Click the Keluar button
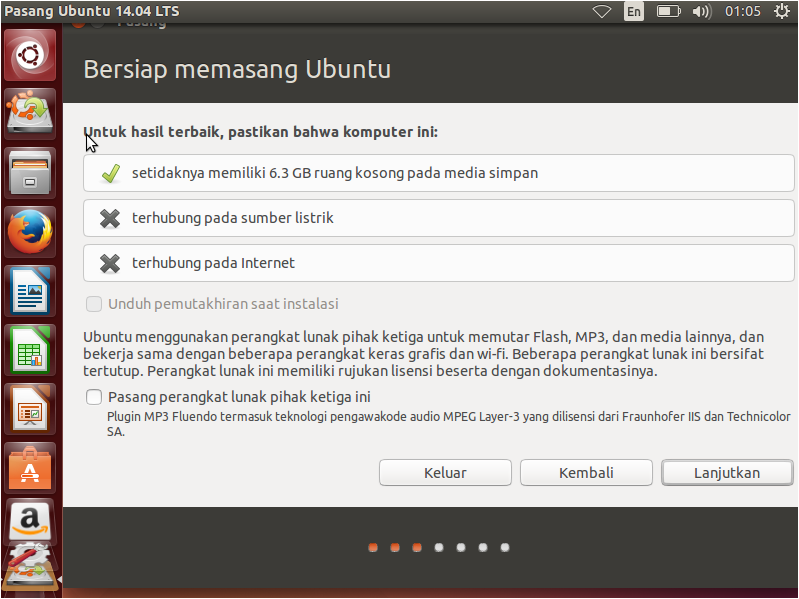The image size is (799, 599). click(445, 473)
